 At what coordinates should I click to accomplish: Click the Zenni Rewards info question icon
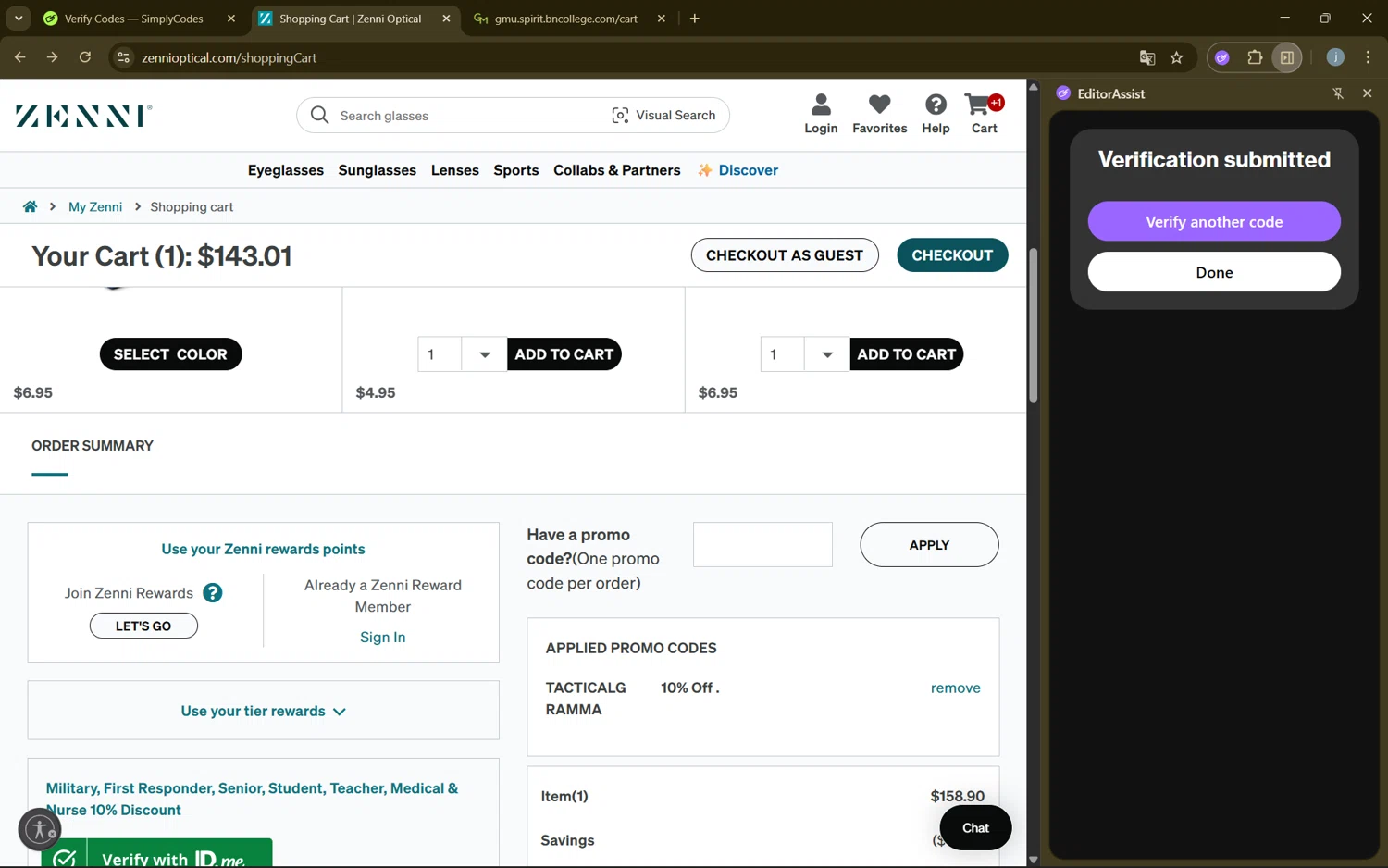tap(212, 593)
